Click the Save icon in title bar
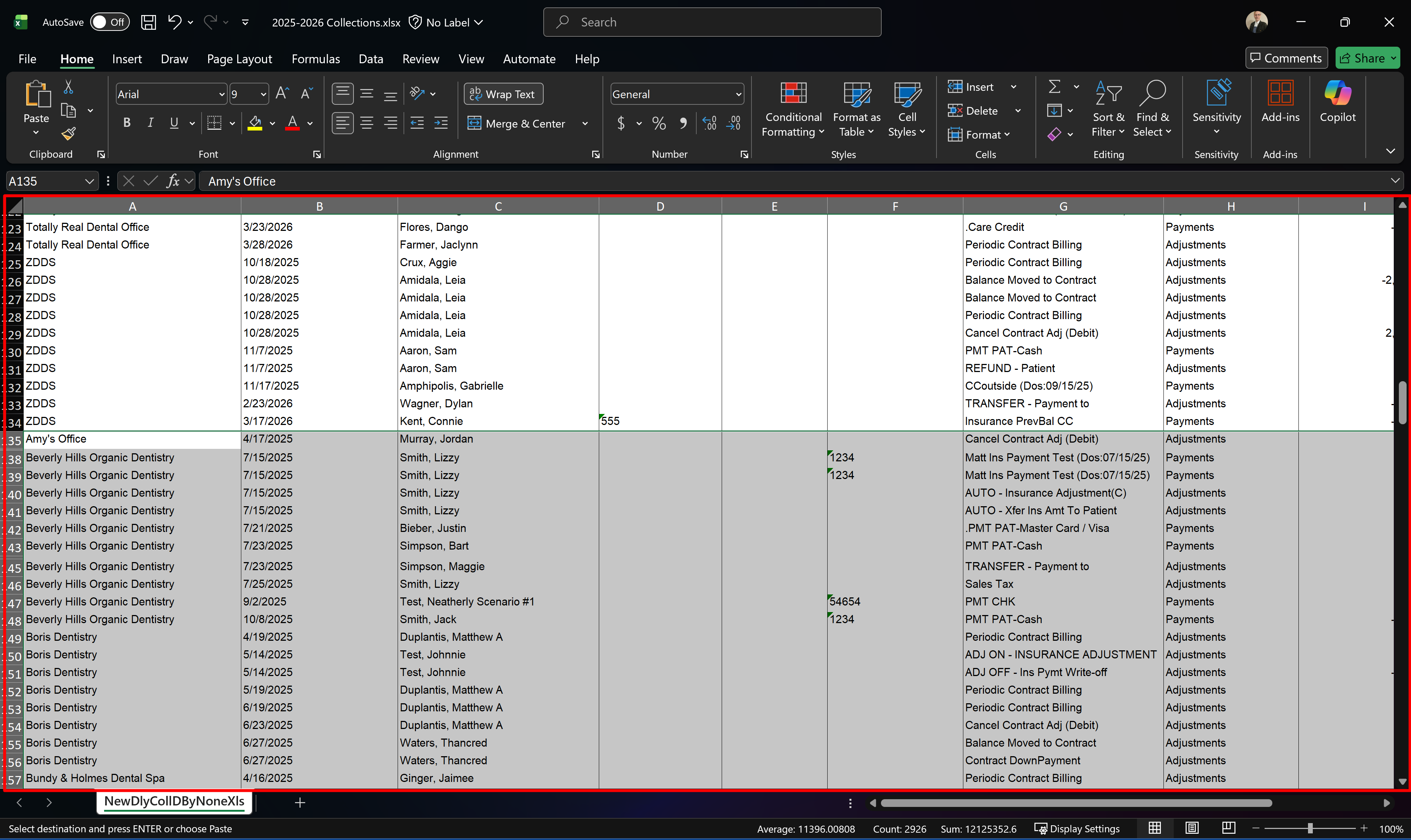 [x=148, y=22]
